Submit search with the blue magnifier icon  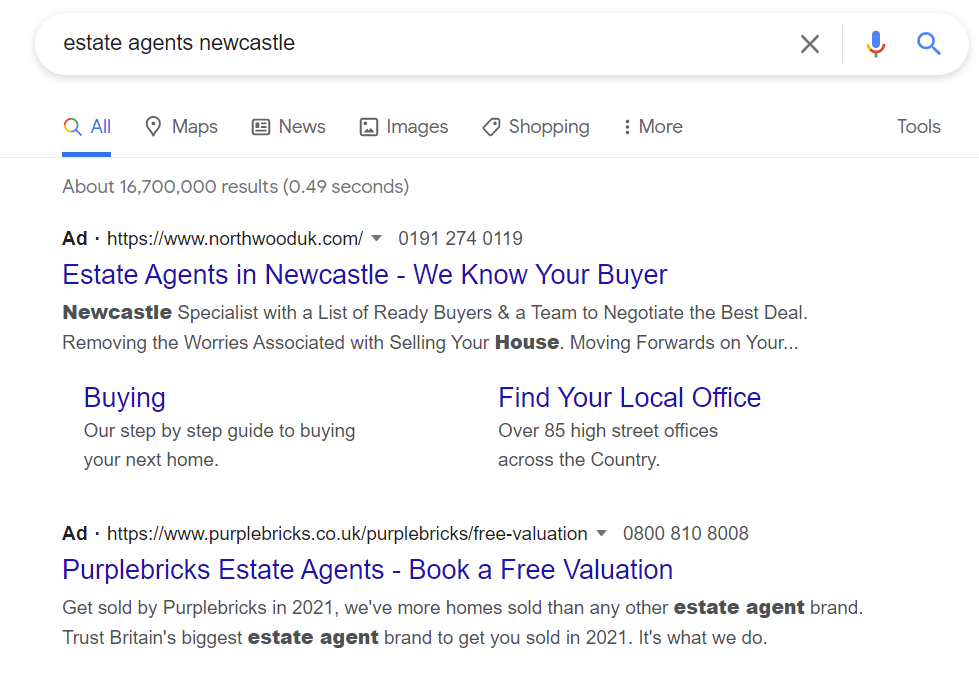[928, 44]
